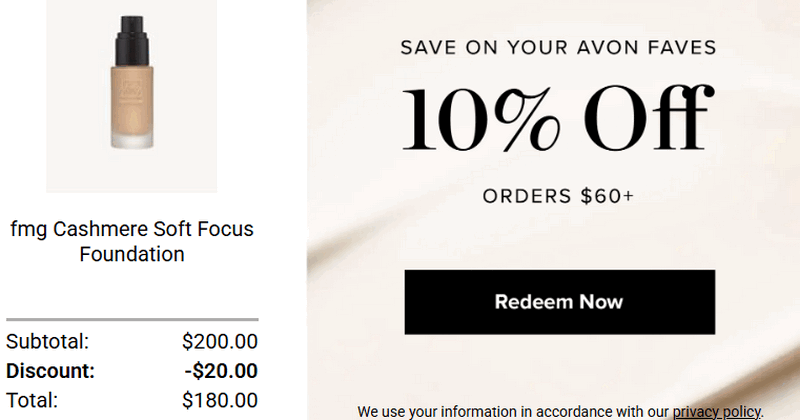Click the word Foundation in the product name
Viewport: 800px width, 420px height.
click(x=131, y=254)
